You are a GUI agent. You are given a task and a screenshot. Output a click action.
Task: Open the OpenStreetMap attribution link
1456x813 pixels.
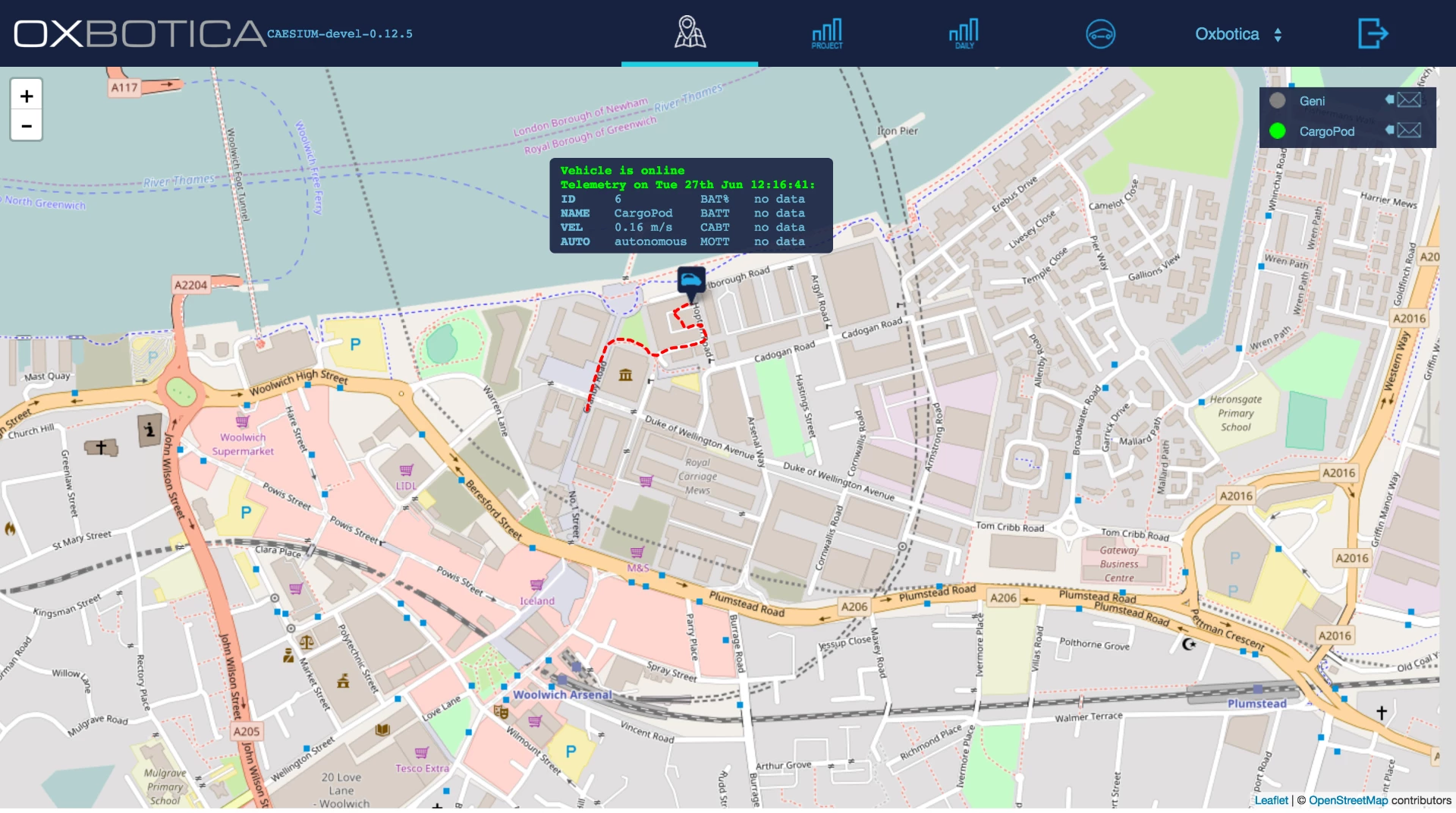1348,800
